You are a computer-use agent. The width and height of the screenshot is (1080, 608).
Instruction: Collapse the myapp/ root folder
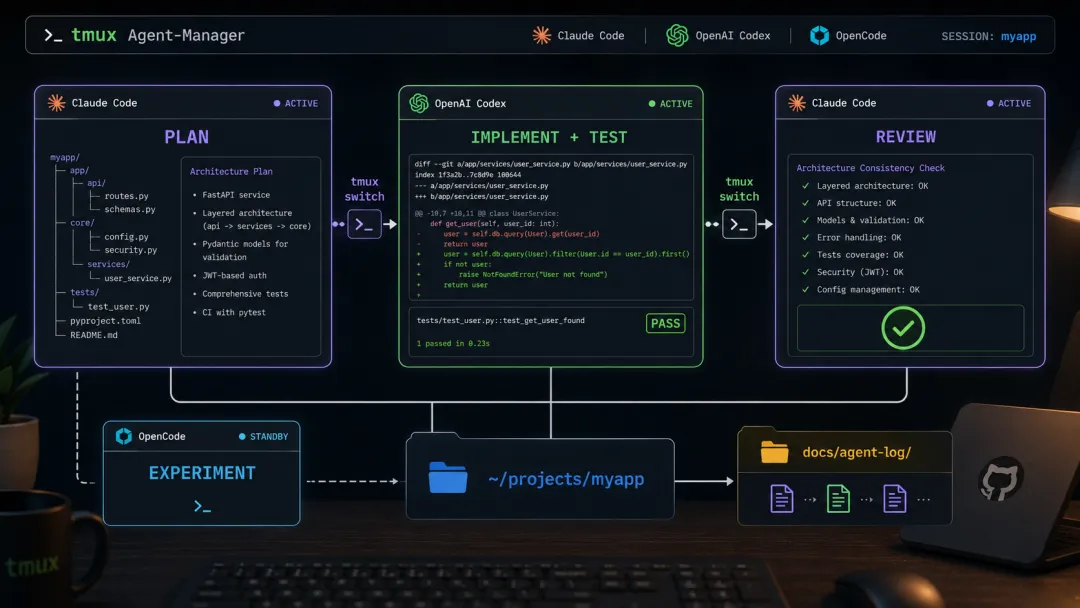[65, 158]
